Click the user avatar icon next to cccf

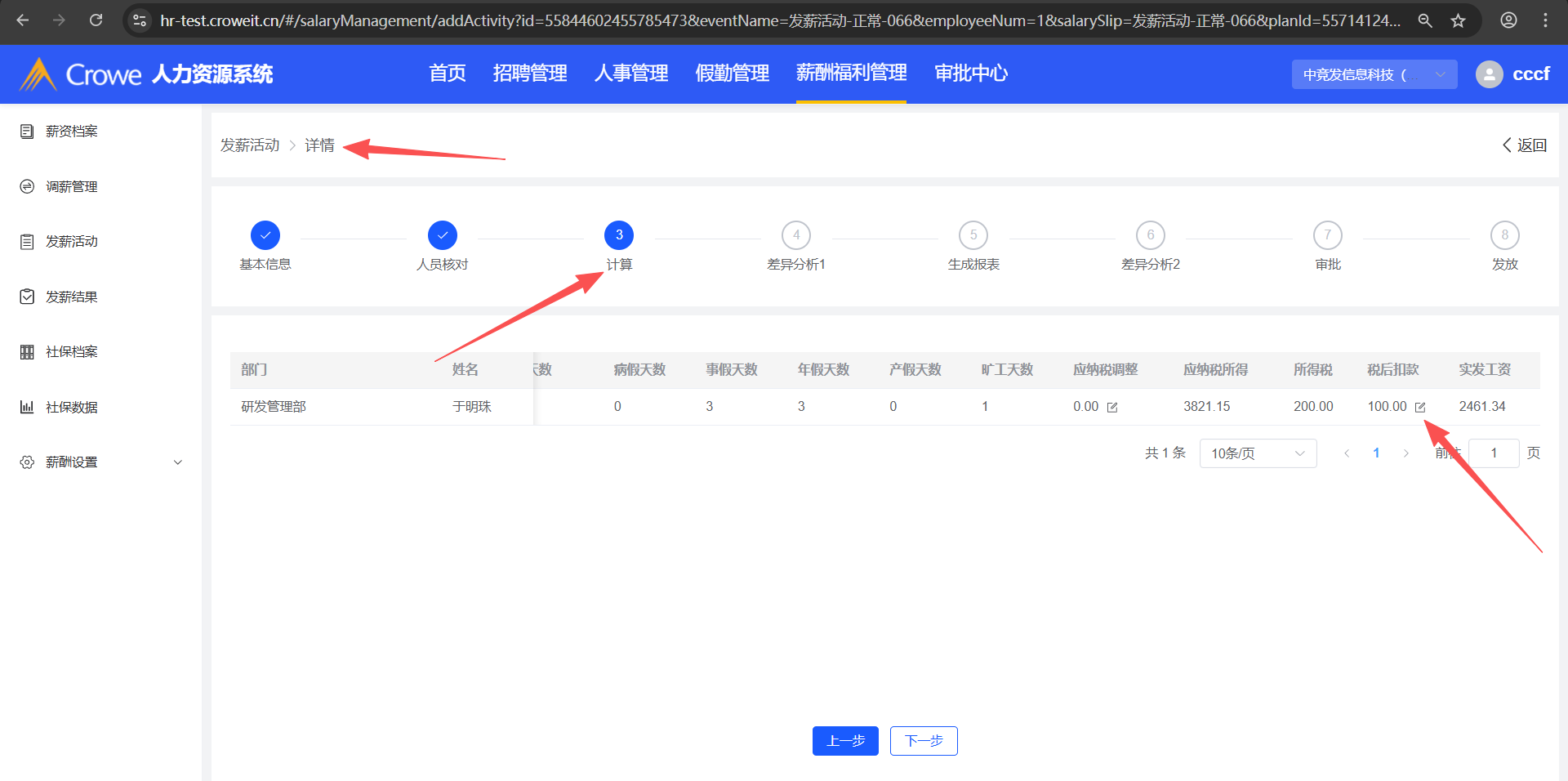click(x=1489, y=74)
